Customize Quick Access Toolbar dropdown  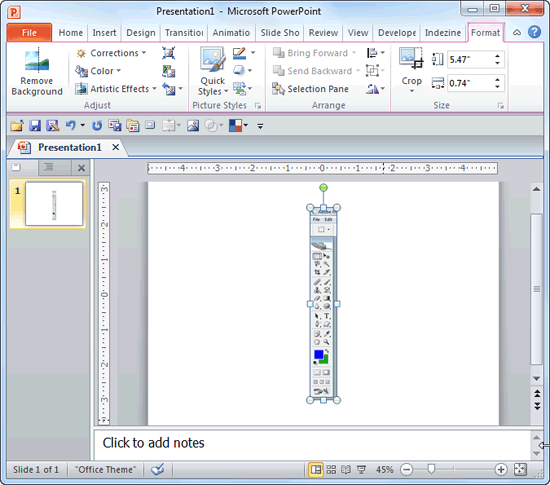tap(260, 126)
